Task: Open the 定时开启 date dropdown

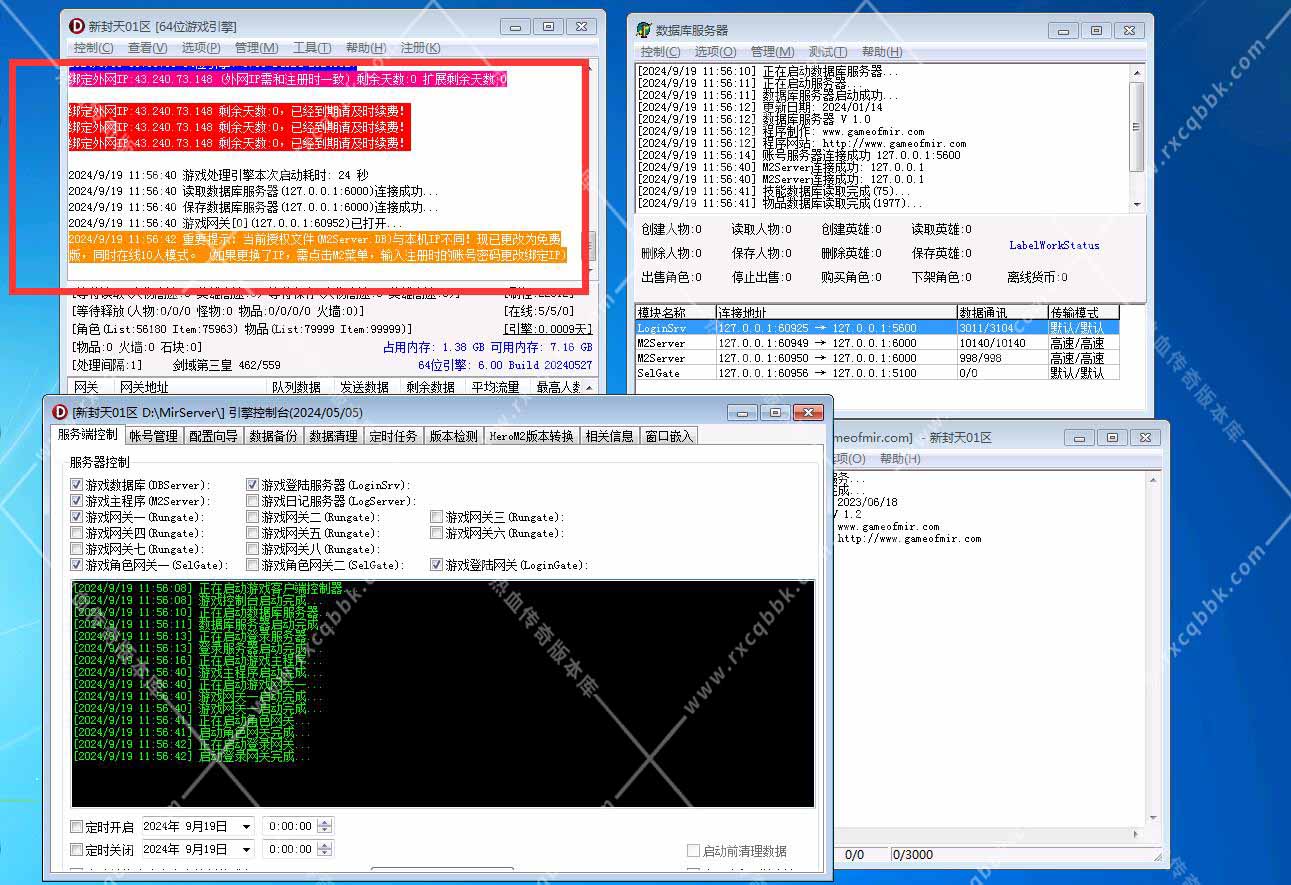Action: coord(246,827)
